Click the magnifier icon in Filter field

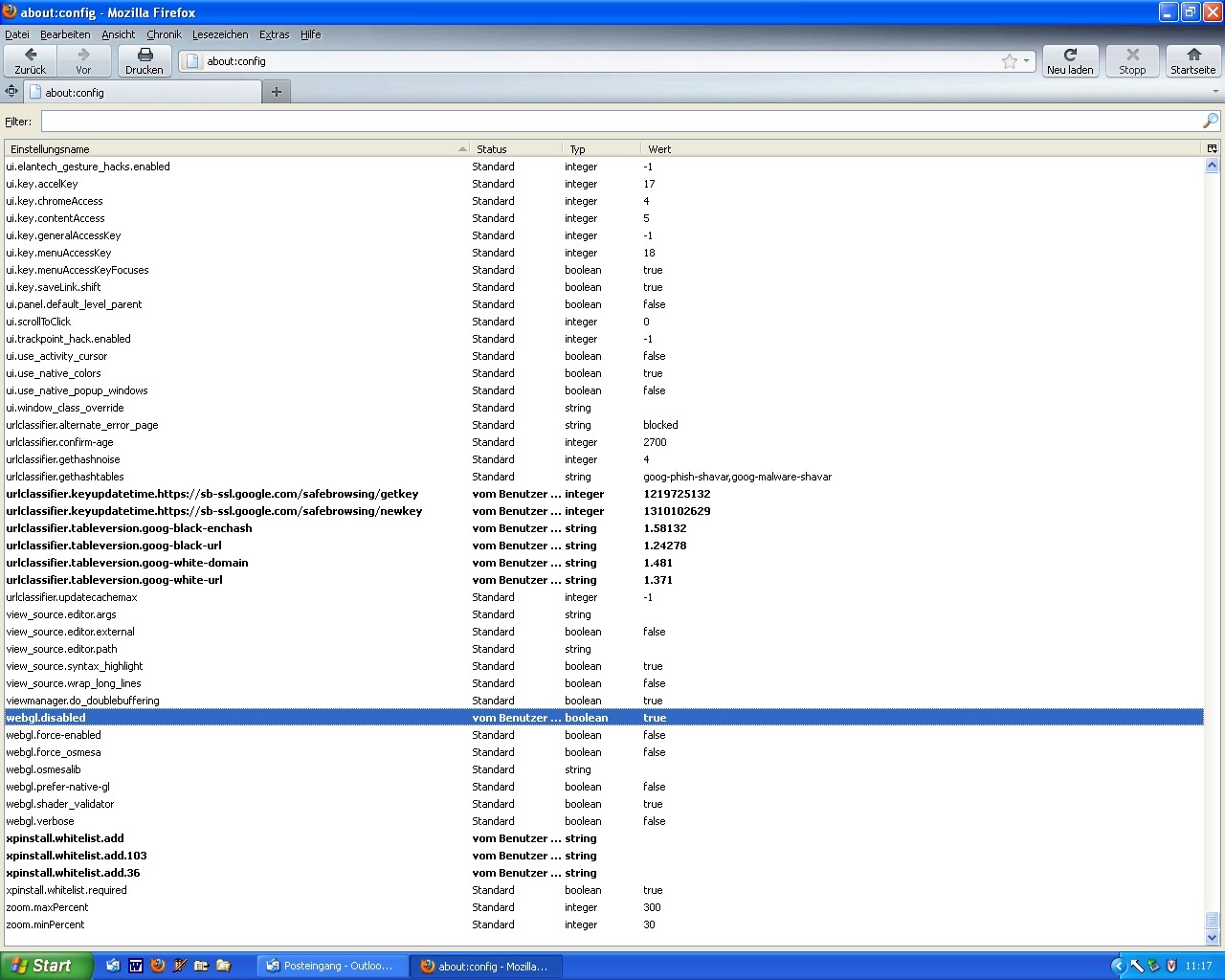1211,121
